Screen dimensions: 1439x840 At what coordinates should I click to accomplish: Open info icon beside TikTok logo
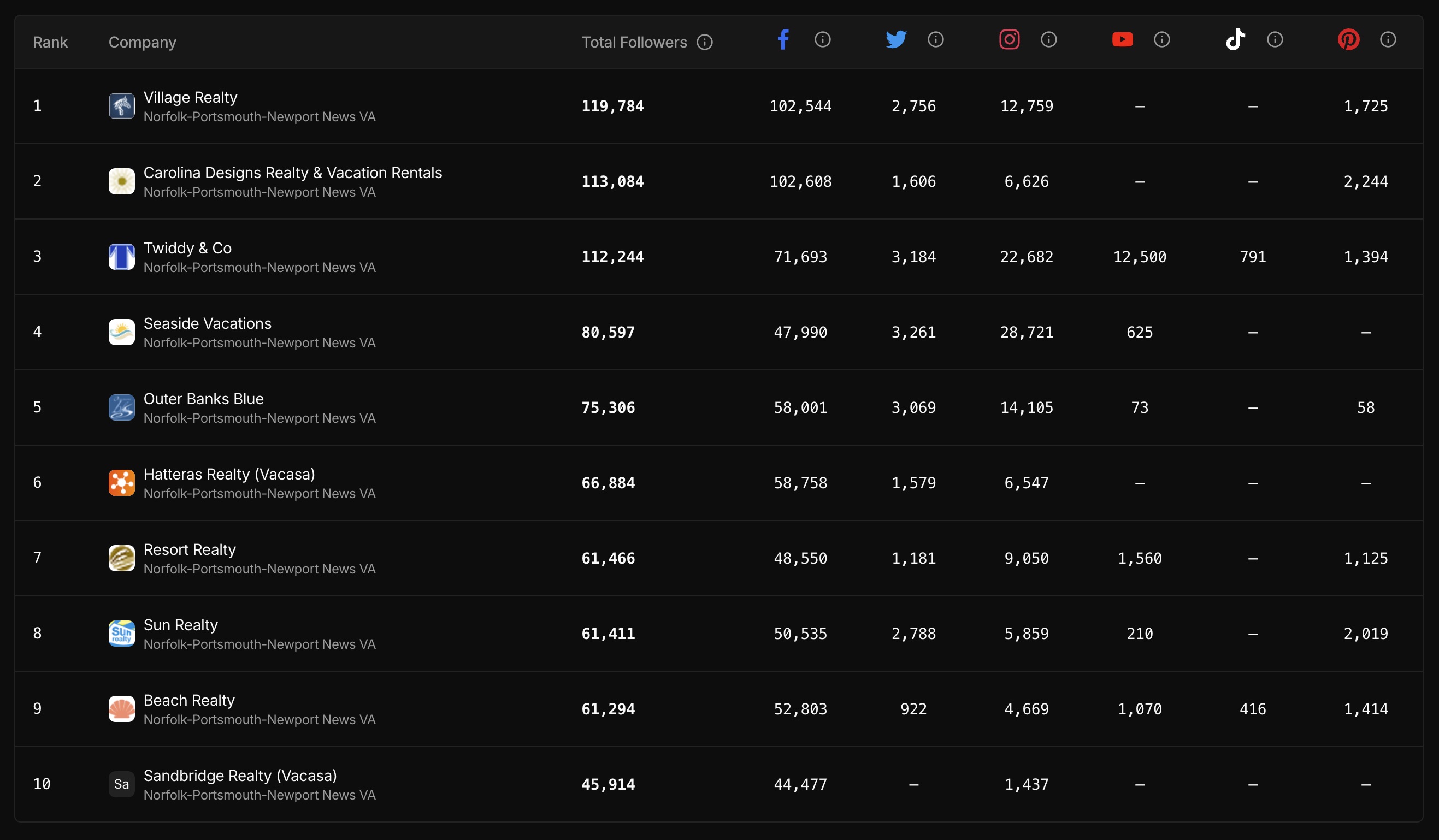(1275, 39)
